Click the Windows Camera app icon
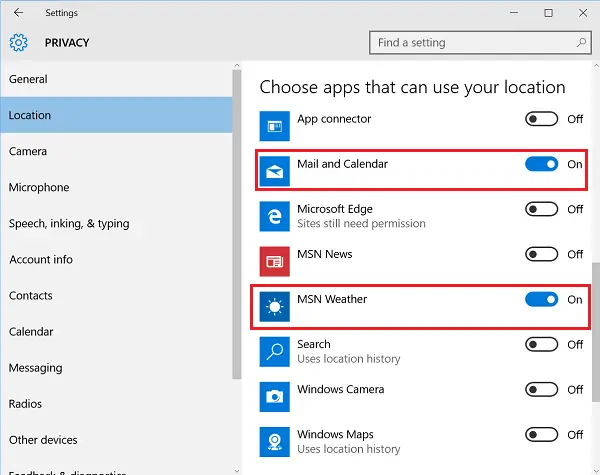This screenshot has height=475, width=600. pyautogui.click(x=274, y=396)
